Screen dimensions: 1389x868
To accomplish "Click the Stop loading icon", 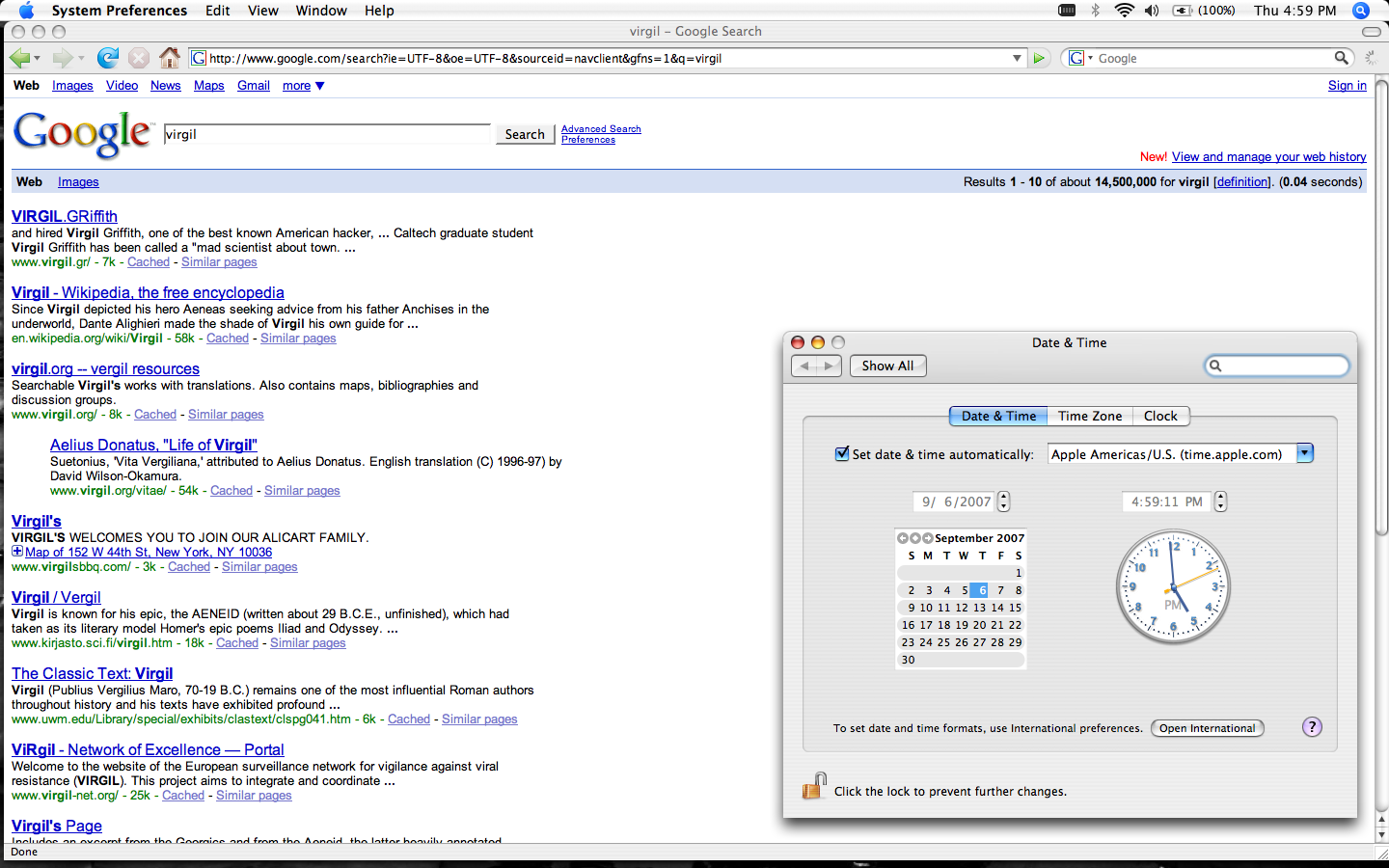I will click(139, 58).
